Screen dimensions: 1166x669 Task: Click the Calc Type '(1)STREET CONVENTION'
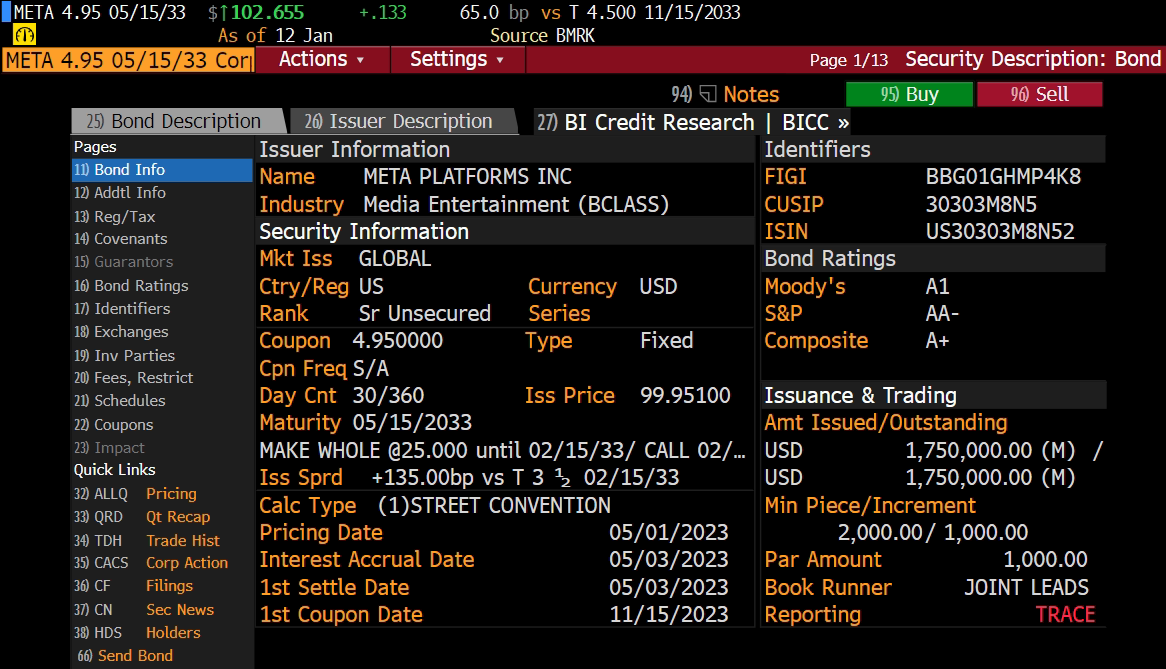click(x=494, y=505)
